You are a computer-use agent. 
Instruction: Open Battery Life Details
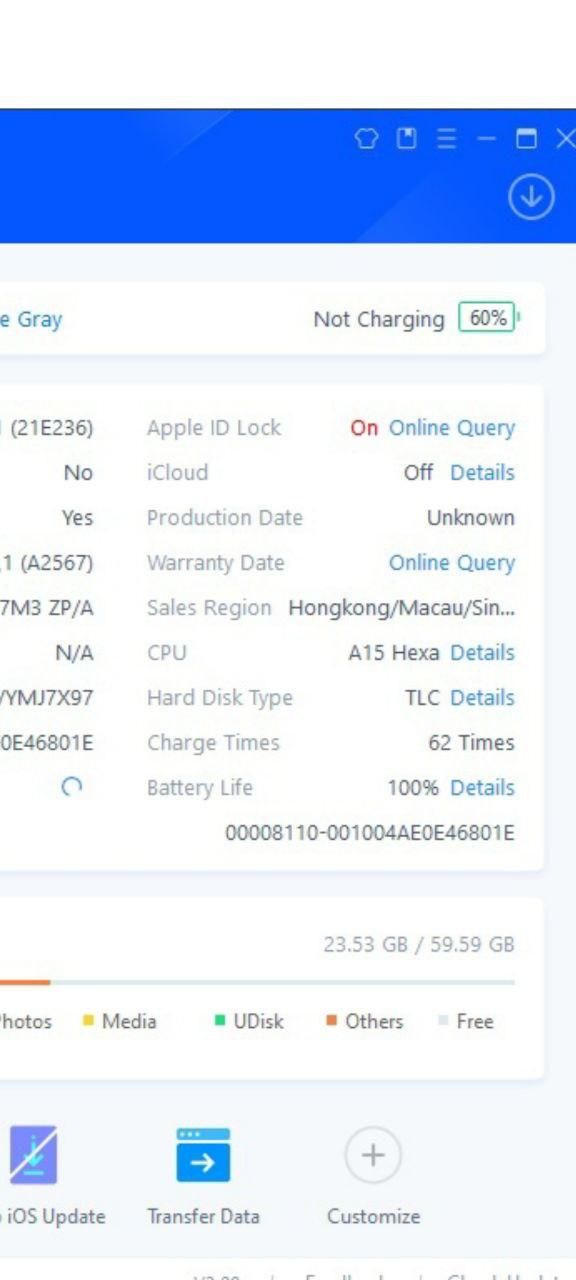tap(482, 788)
